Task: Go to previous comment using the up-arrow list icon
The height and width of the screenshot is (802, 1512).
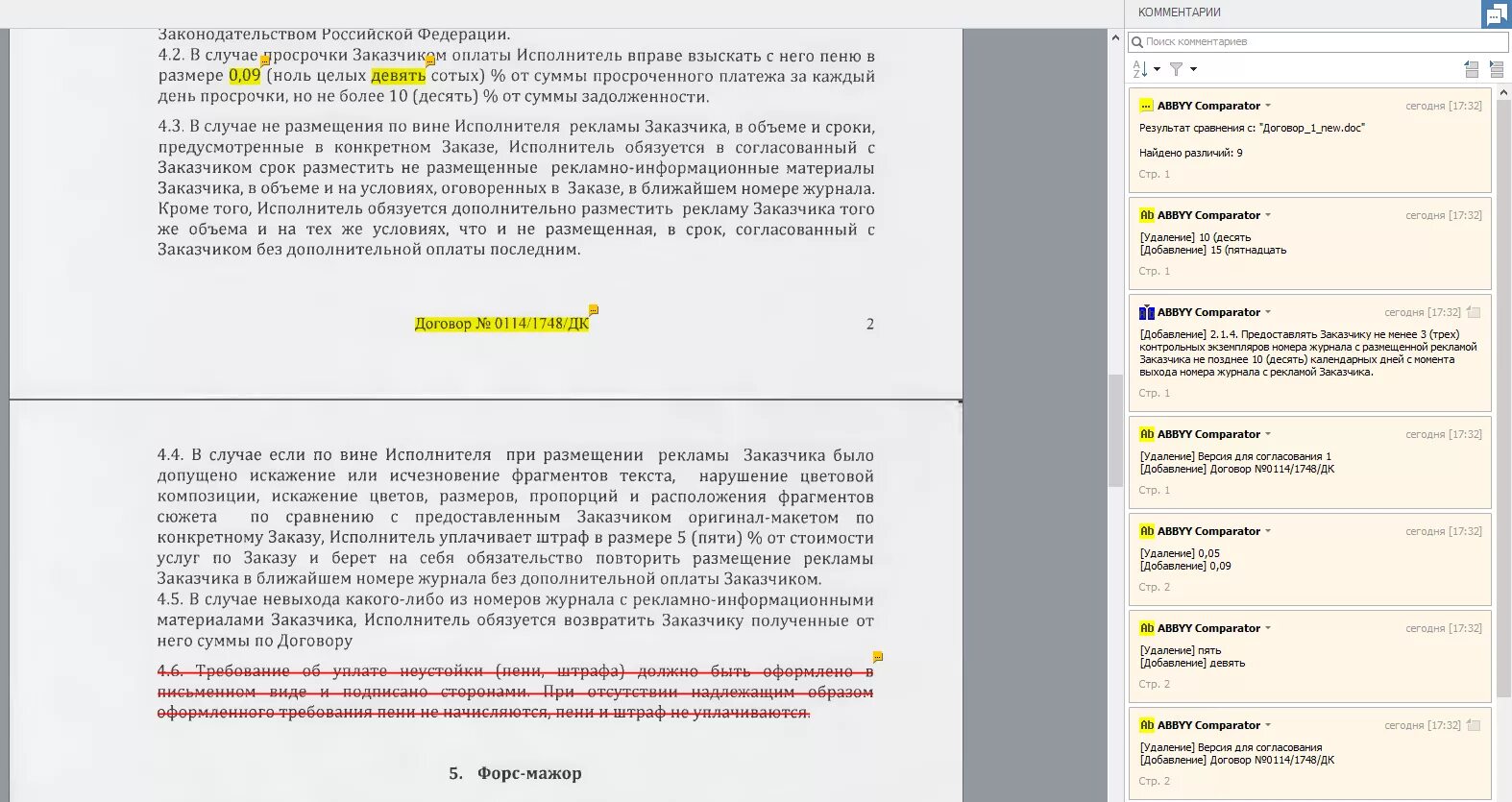Action: (x=1472, y=69)
